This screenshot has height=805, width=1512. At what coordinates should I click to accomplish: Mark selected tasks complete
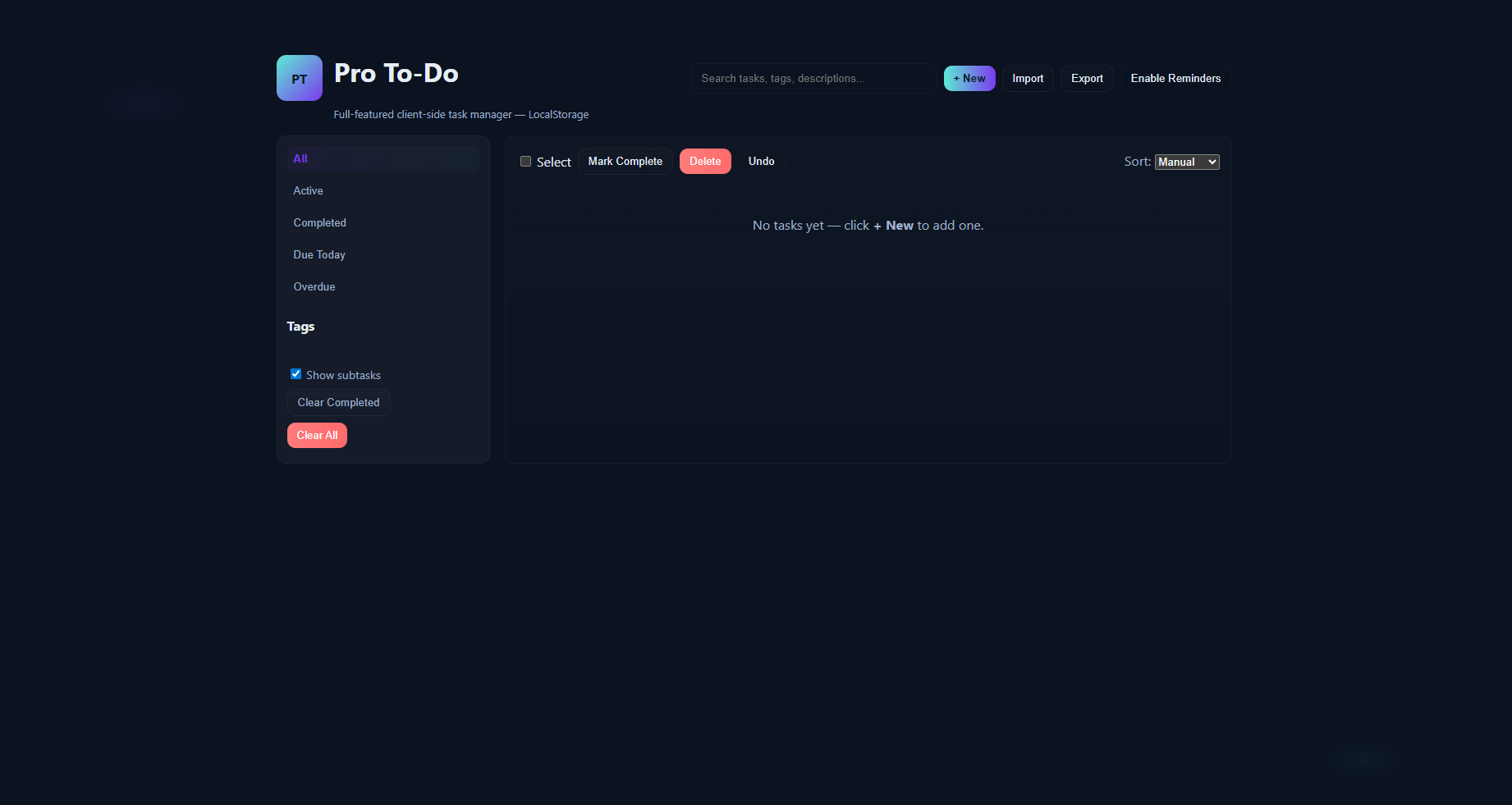tap(625, 161)
